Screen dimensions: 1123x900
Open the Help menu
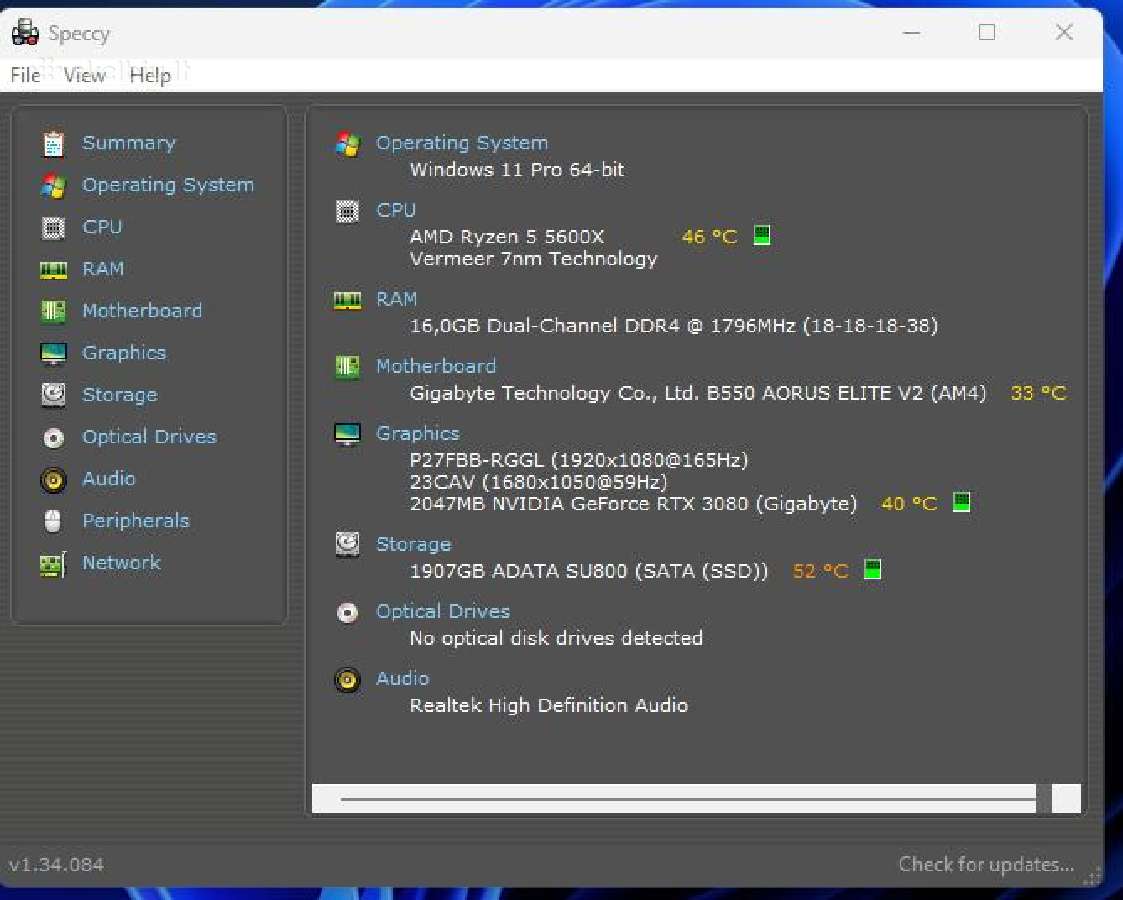coord(150,75)
